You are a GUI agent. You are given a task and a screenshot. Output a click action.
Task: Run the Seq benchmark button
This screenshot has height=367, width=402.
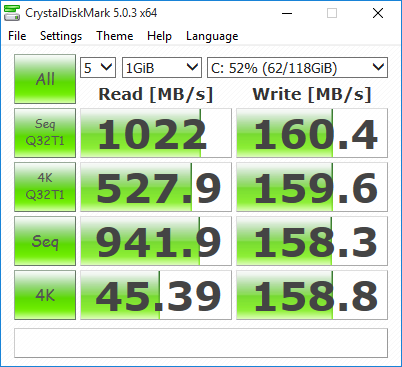(45, 241)
